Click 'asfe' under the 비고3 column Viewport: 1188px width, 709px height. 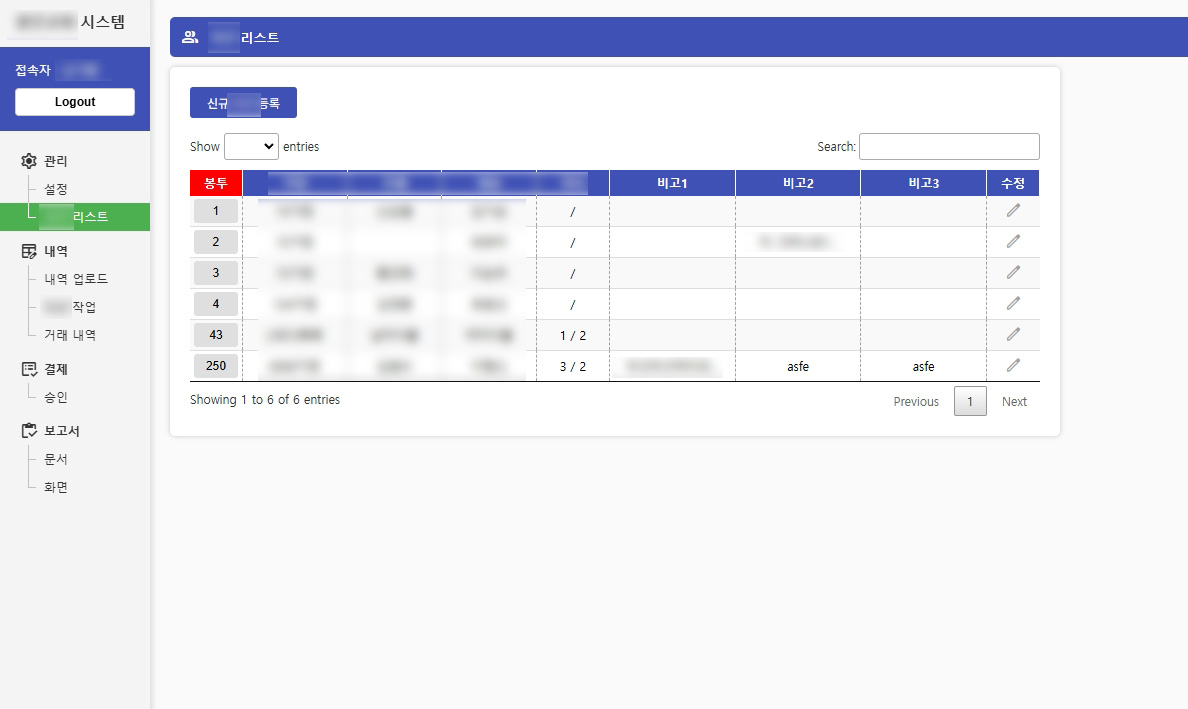(x=924, y=367)
